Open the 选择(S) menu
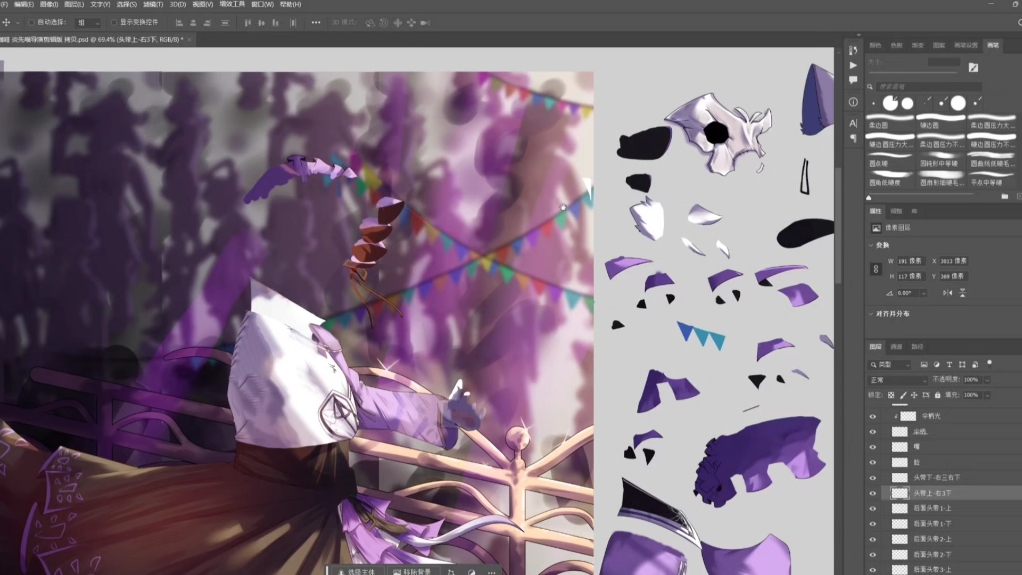Viewport: 1022px width, 575px height. (x=126, y=5)
